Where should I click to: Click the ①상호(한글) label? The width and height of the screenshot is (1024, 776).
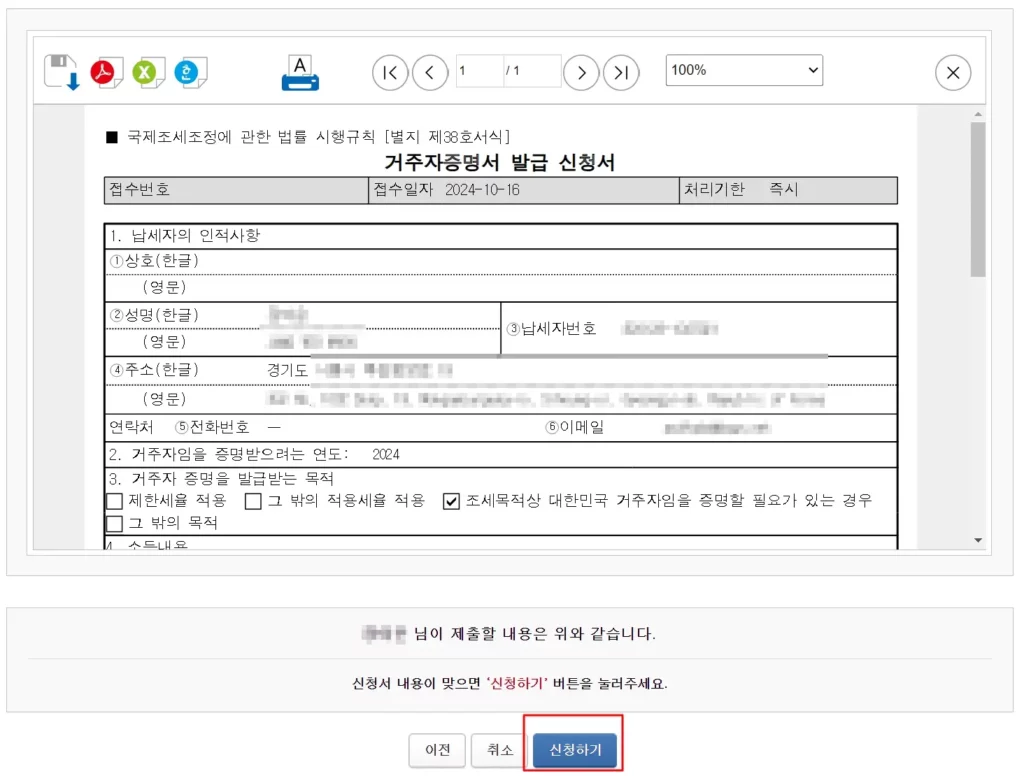pyautogui.click(x=154, y=261)
